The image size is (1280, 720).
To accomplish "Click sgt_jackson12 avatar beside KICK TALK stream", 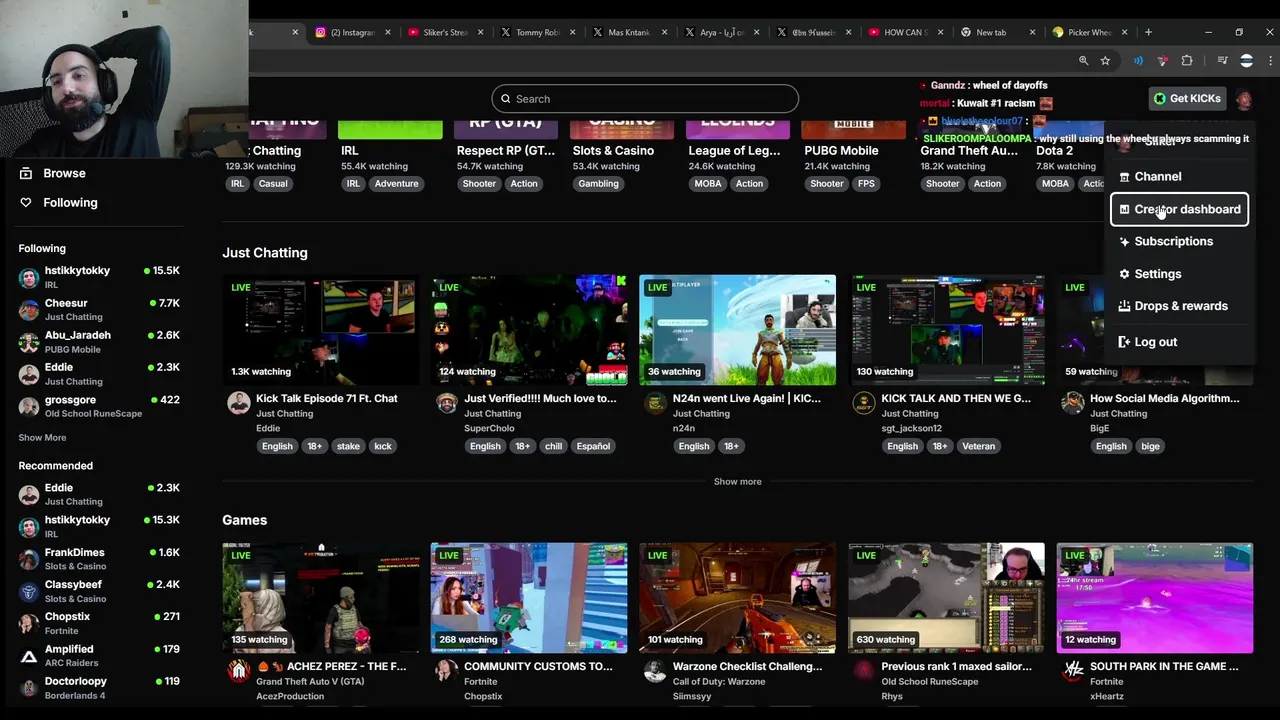I will point(864,403).
